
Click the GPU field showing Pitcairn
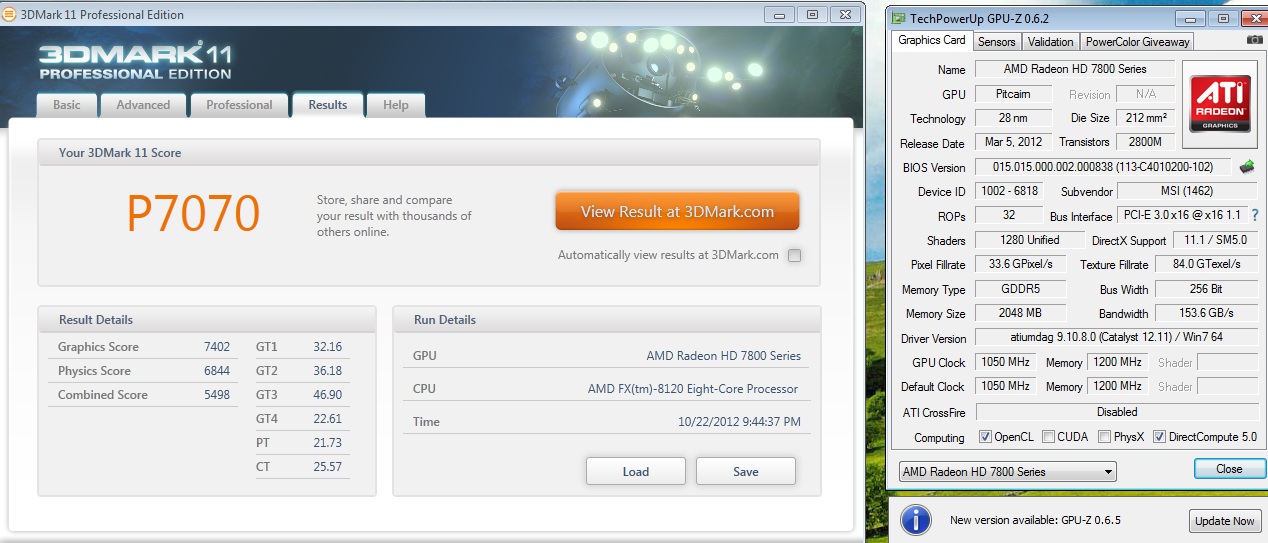pos(1013,94)
